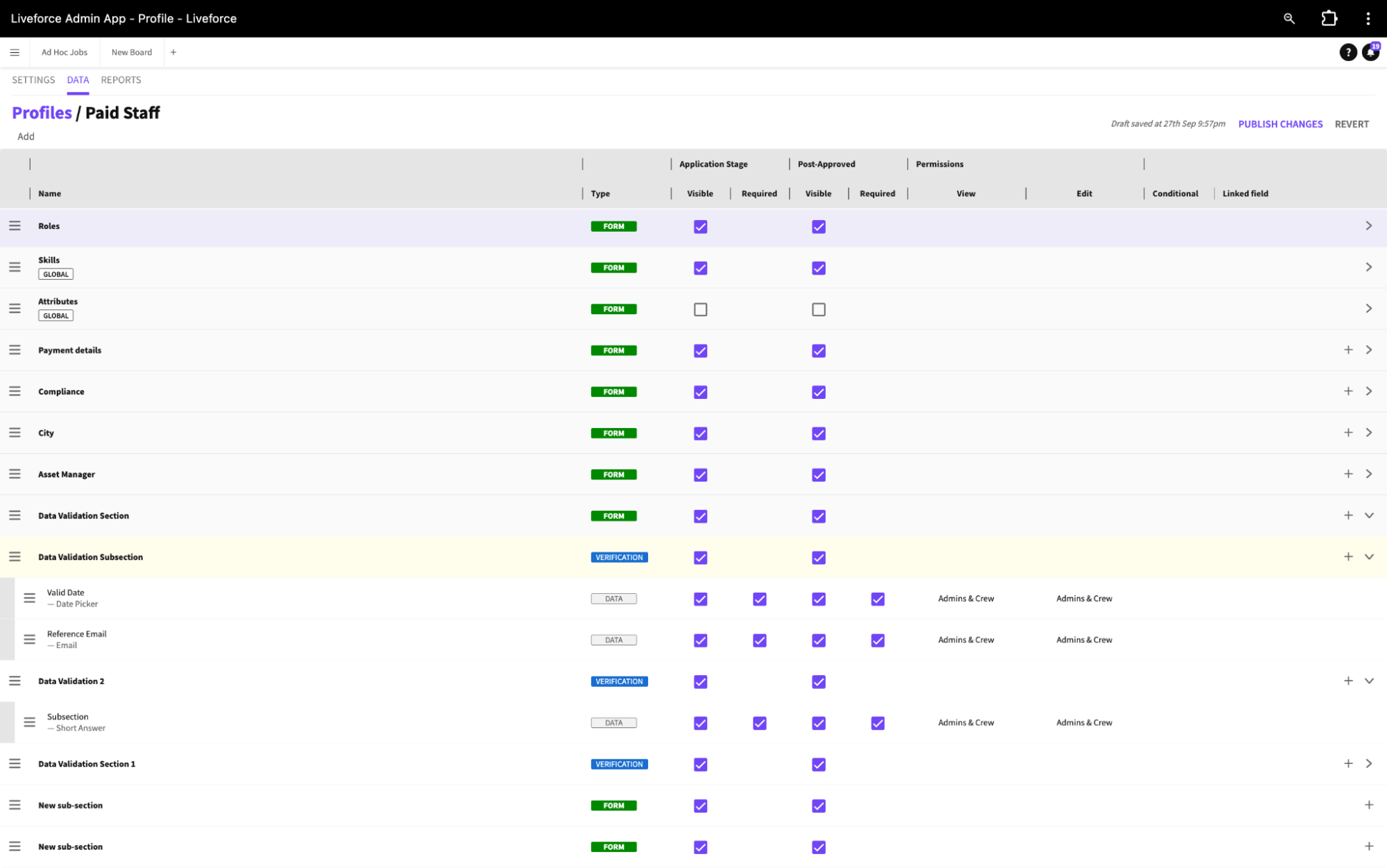Expand the Skills row chevron
Image resolution: width=1387 pixels, height=868 pixels.
(x=1368, y=267)
